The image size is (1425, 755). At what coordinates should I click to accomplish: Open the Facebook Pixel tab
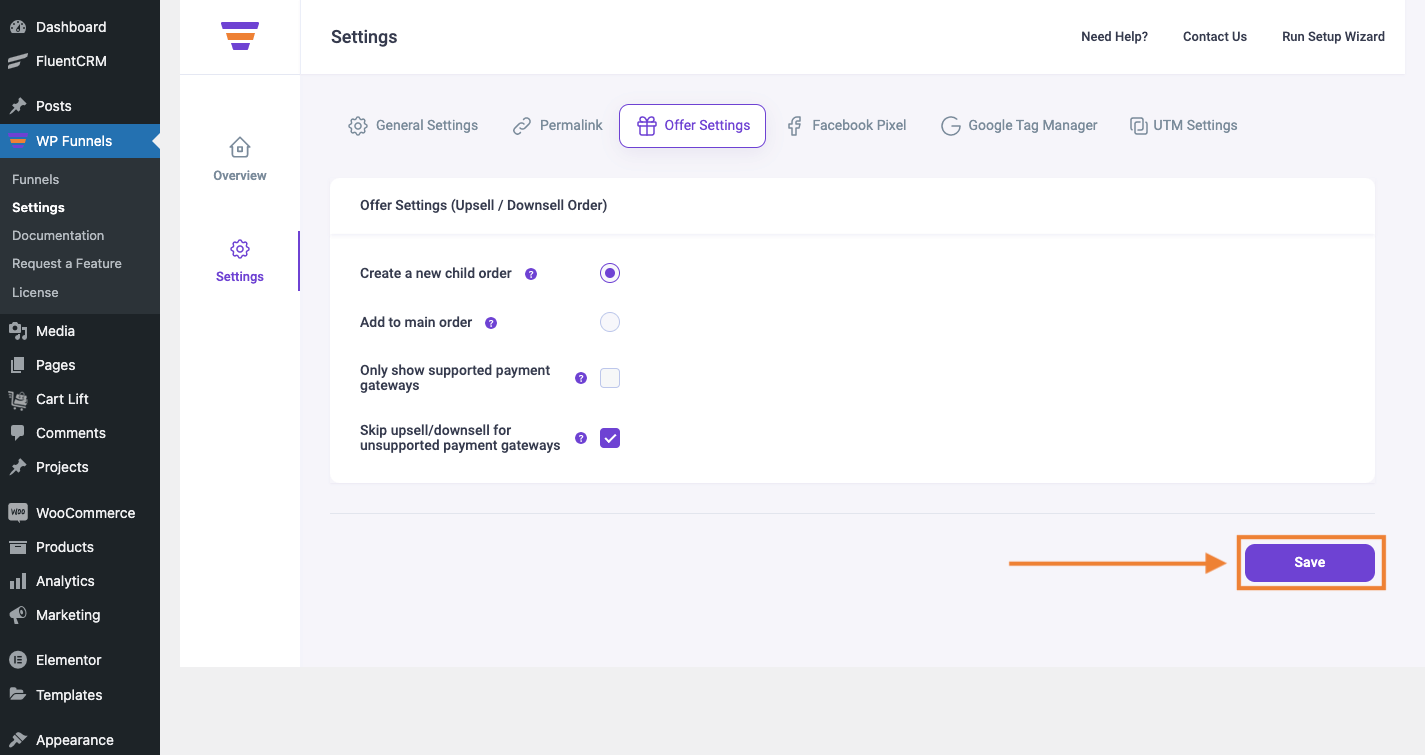[x=846, y=126]
